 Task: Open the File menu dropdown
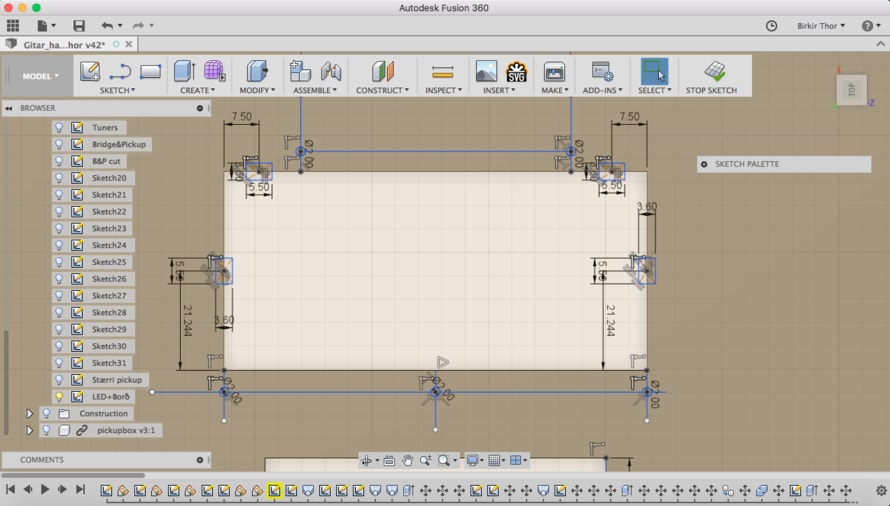click(x=46, y=26)
